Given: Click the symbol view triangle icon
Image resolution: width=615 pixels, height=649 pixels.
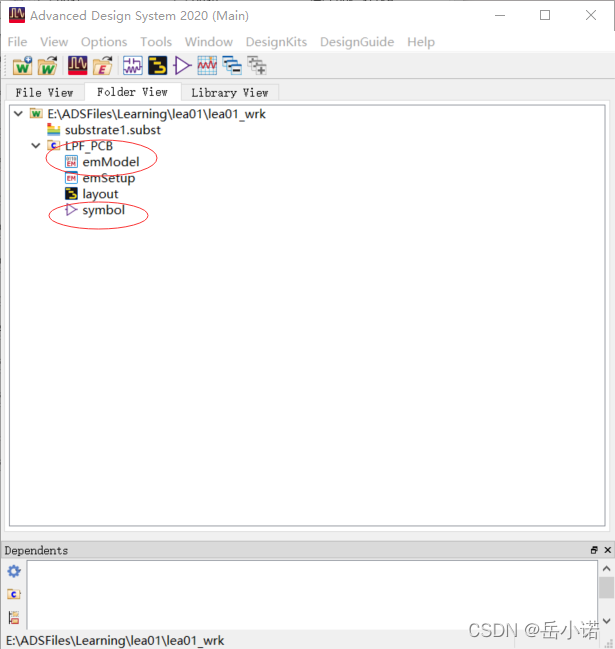Looking at the screenshot, I should [x=71, y=210].
